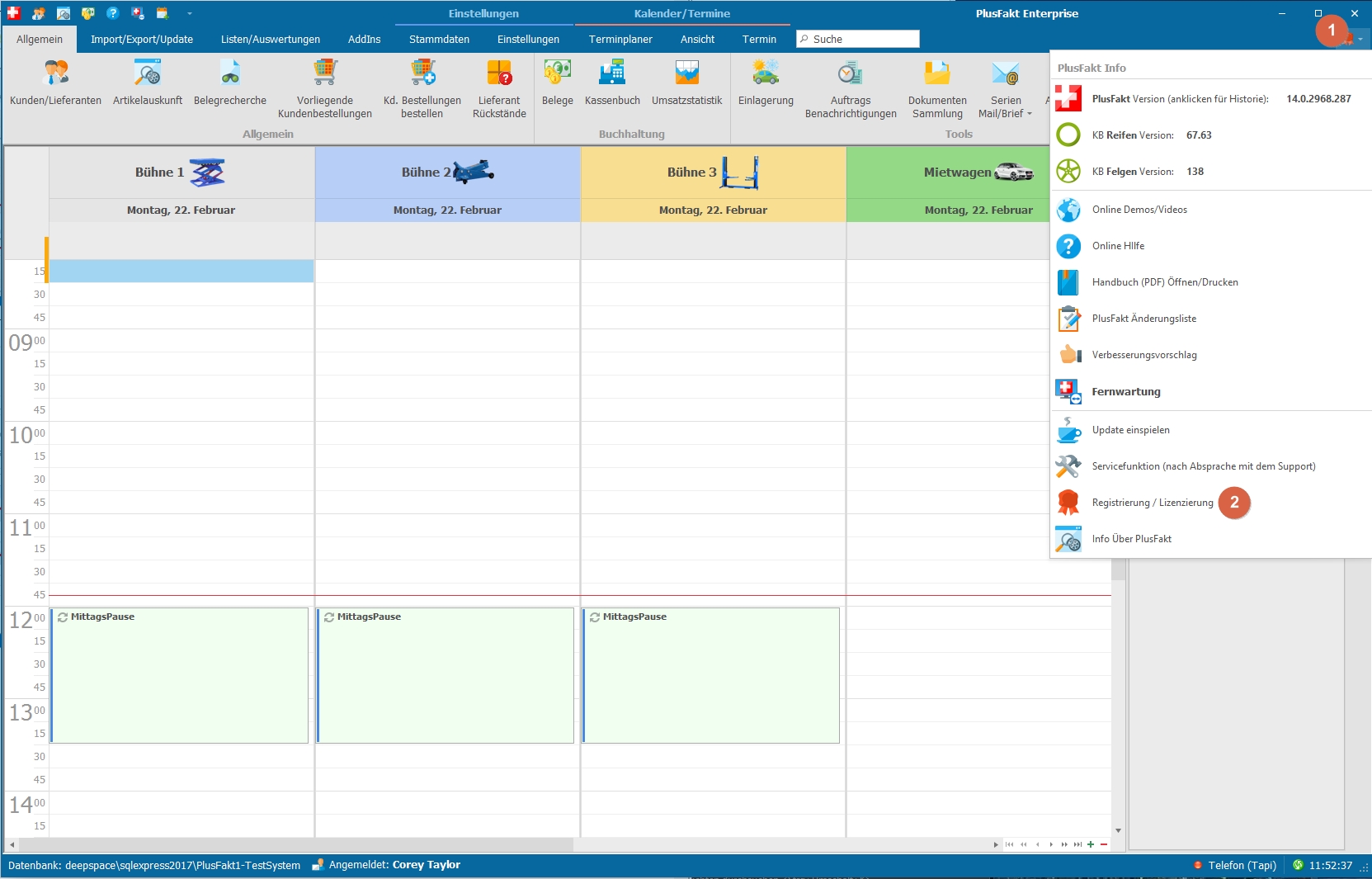Go to first resource with navigator button
This screenshot has width=1372, height=879.
pos(1009,844)
